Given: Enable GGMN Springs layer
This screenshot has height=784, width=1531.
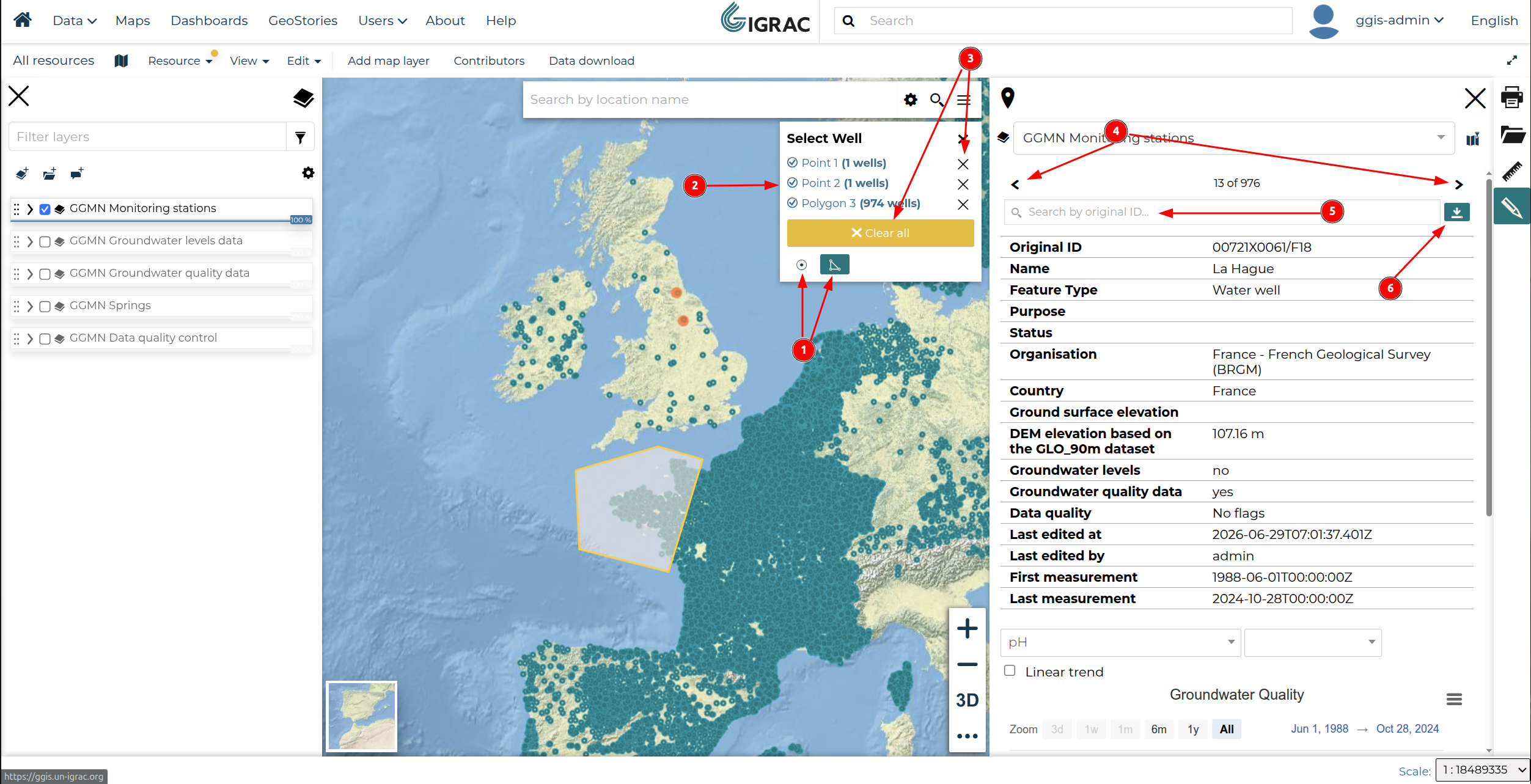Looking at the screenshot, I should [x=45, y=306].
